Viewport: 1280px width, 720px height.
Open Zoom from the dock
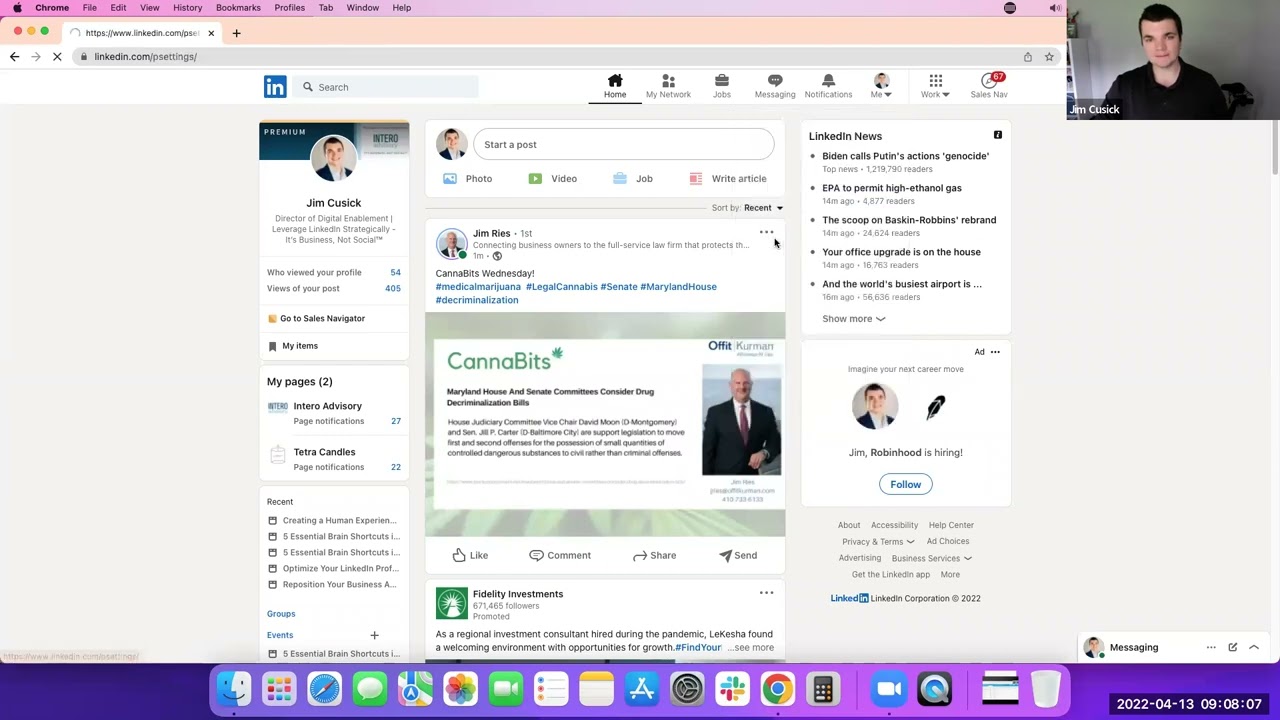(889, 689)
